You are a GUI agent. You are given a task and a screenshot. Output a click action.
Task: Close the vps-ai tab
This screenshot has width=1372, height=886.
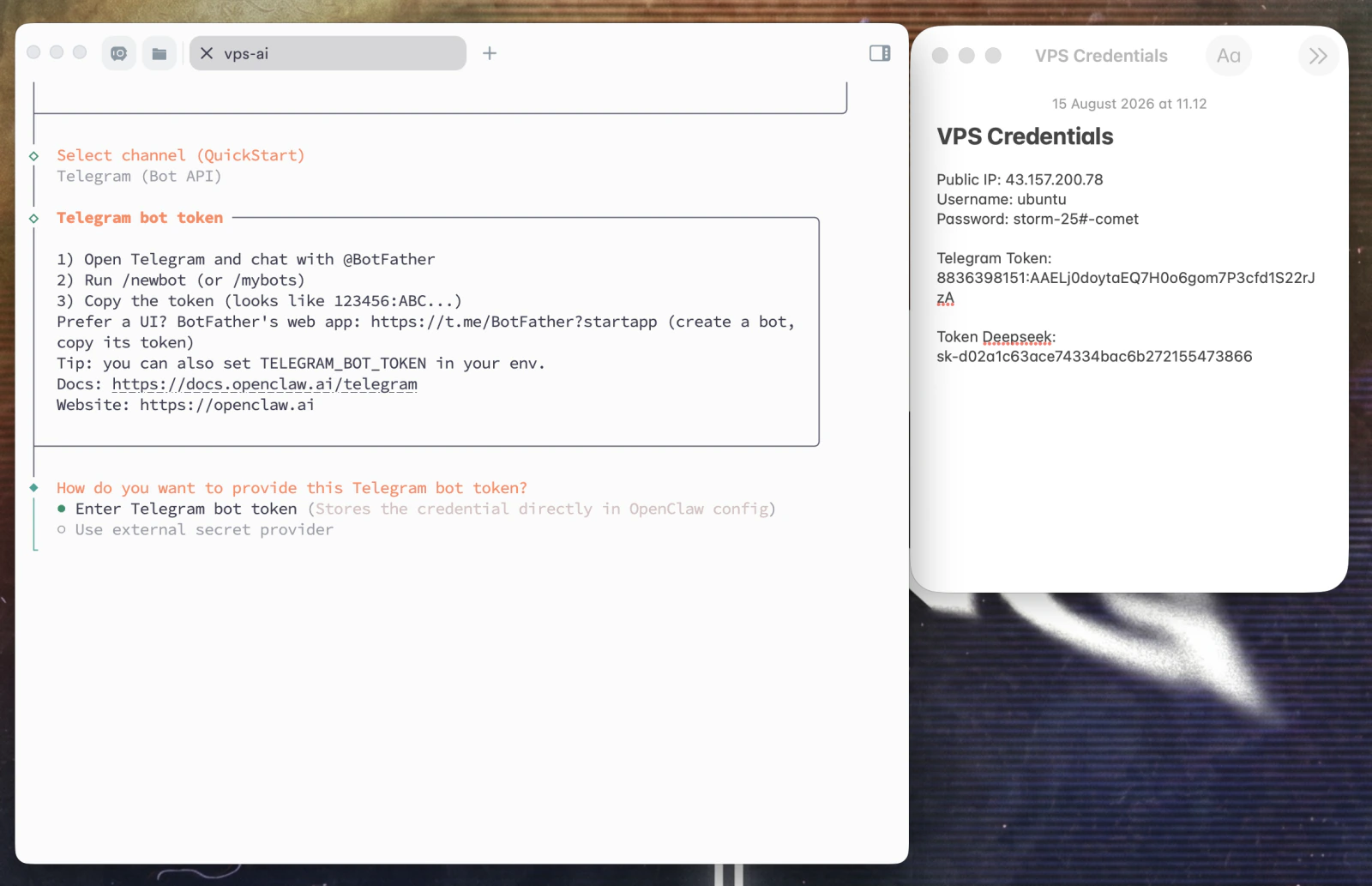(207, 53)
